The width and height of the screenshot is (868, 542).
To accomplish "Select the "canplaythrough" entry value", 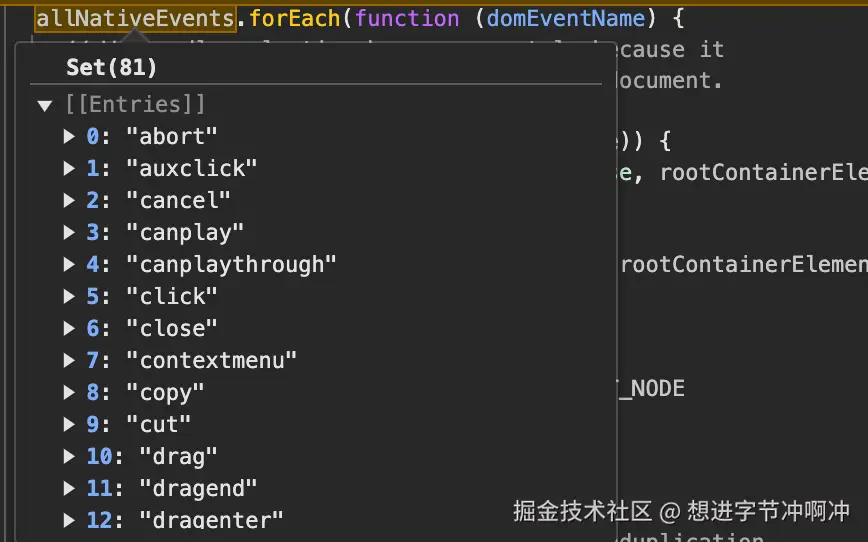I will pyautogui.click(x=231, y=264).
